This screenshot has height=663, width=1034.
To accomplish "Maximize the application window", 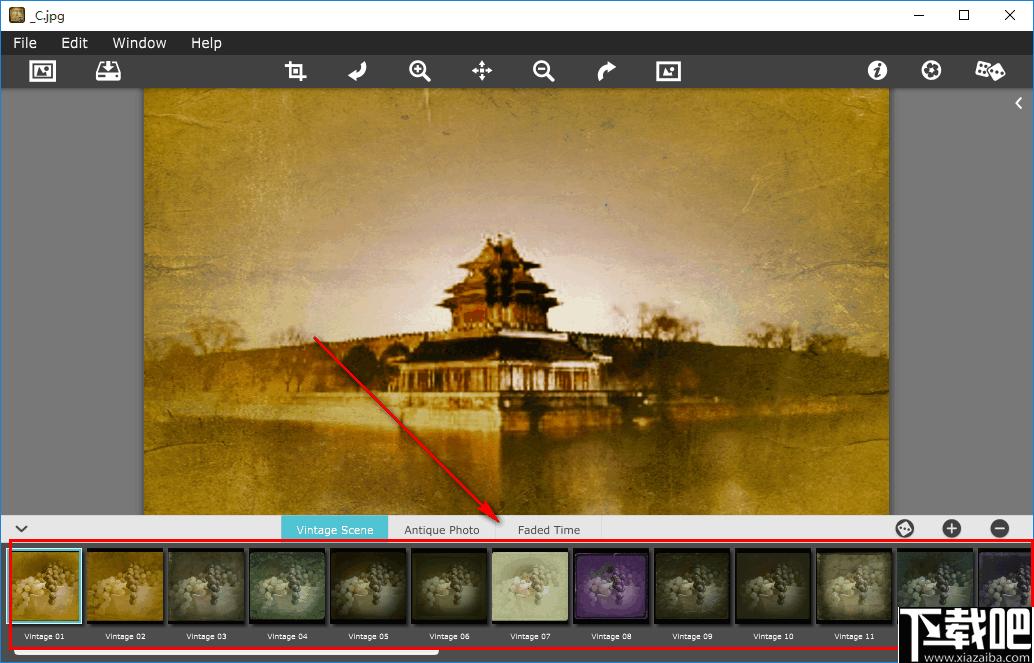I will (x=964, y=15).
